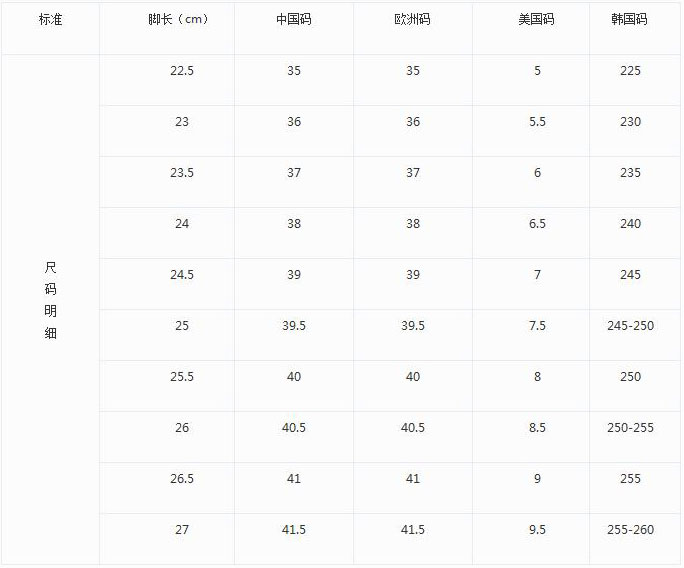The height and width of the screenshot is (568, 684).
Task: Select 41.5 in the 欧洲码 column
Action: pos(413,530)
